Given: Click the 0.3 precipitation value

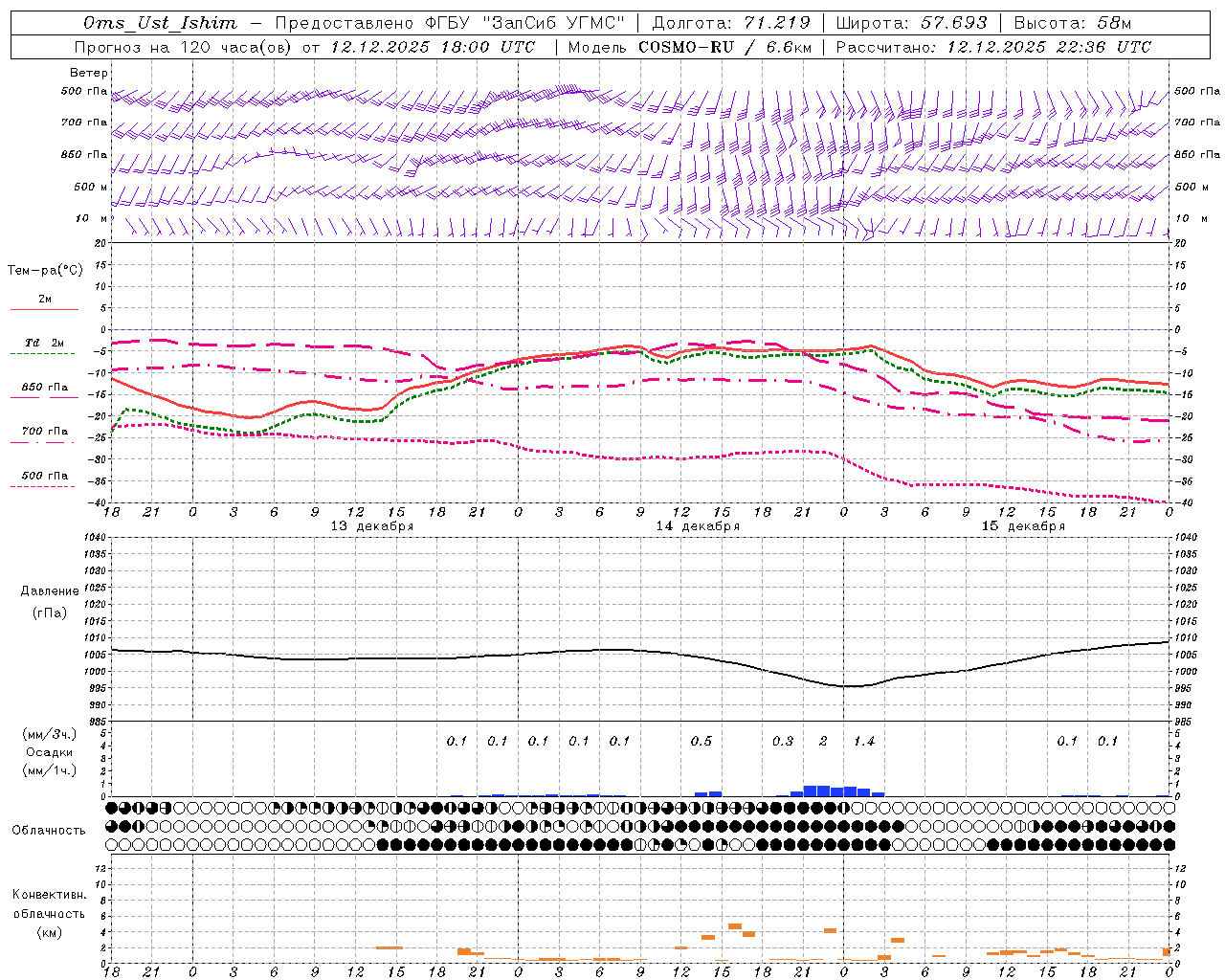Looking at the screenshot, I should (783, 742).
